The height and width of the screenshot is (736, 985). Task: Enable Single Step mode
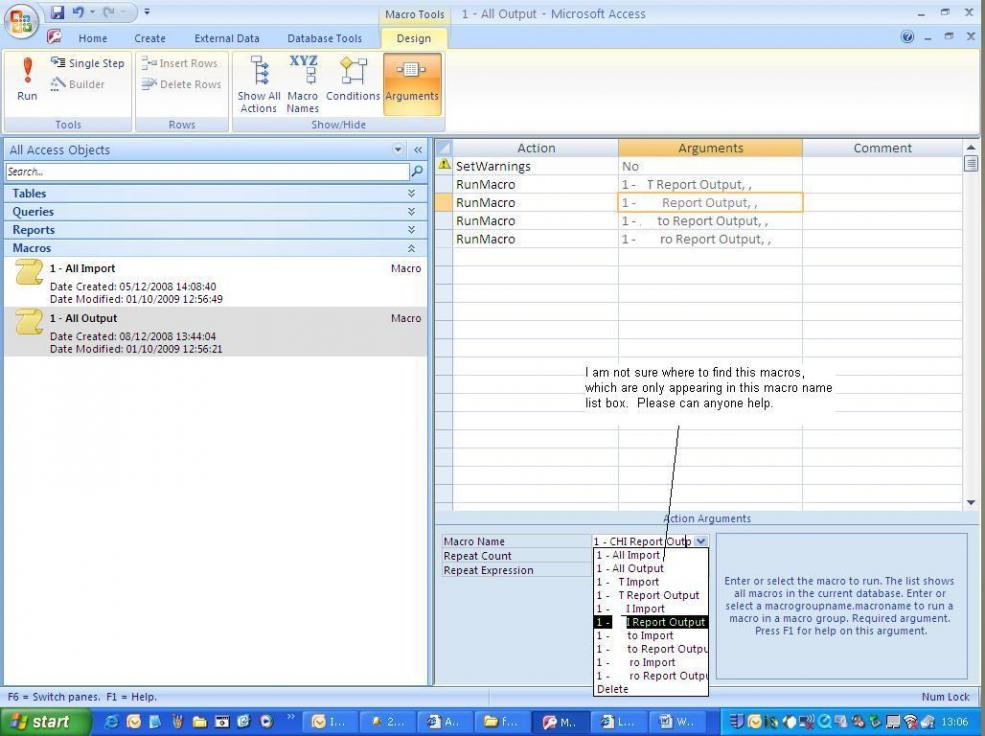(87, 63)
